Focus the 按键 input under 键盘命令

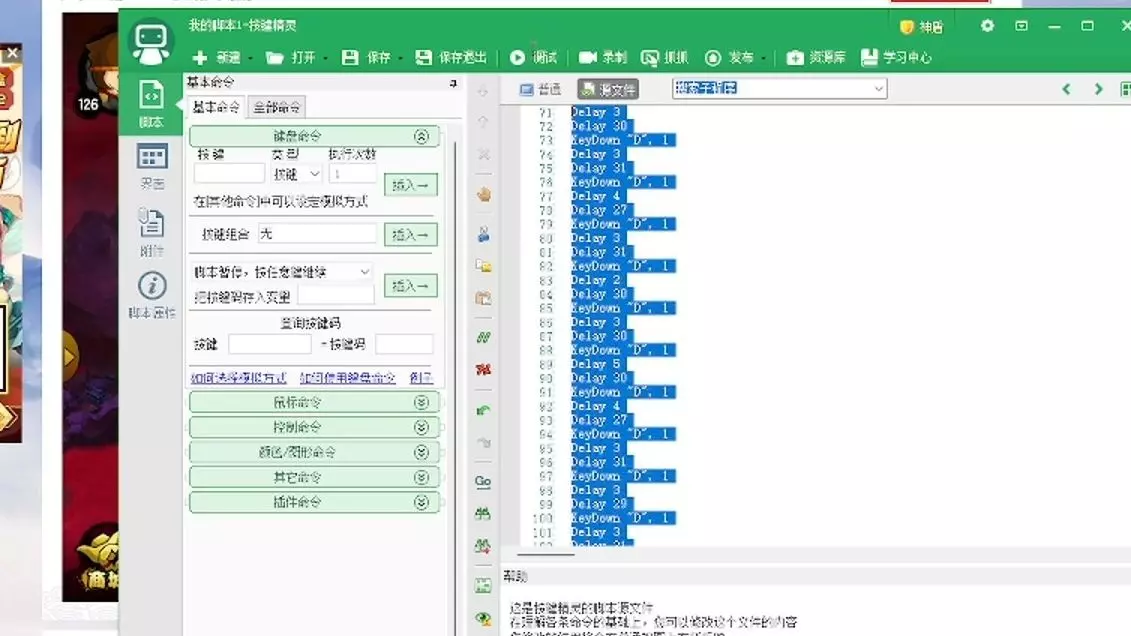[229, 174]
